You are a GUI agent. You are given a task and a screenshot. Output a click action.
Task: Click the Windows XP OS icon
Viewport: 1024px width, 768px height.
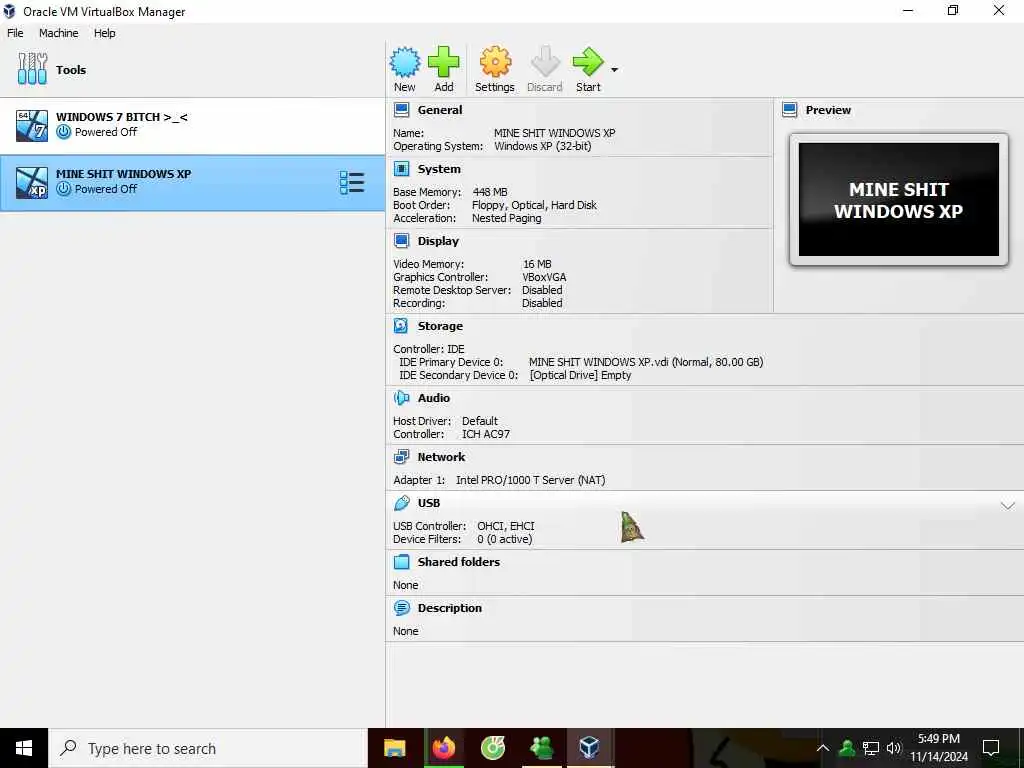pyautogui.click(x=32, y=183)
